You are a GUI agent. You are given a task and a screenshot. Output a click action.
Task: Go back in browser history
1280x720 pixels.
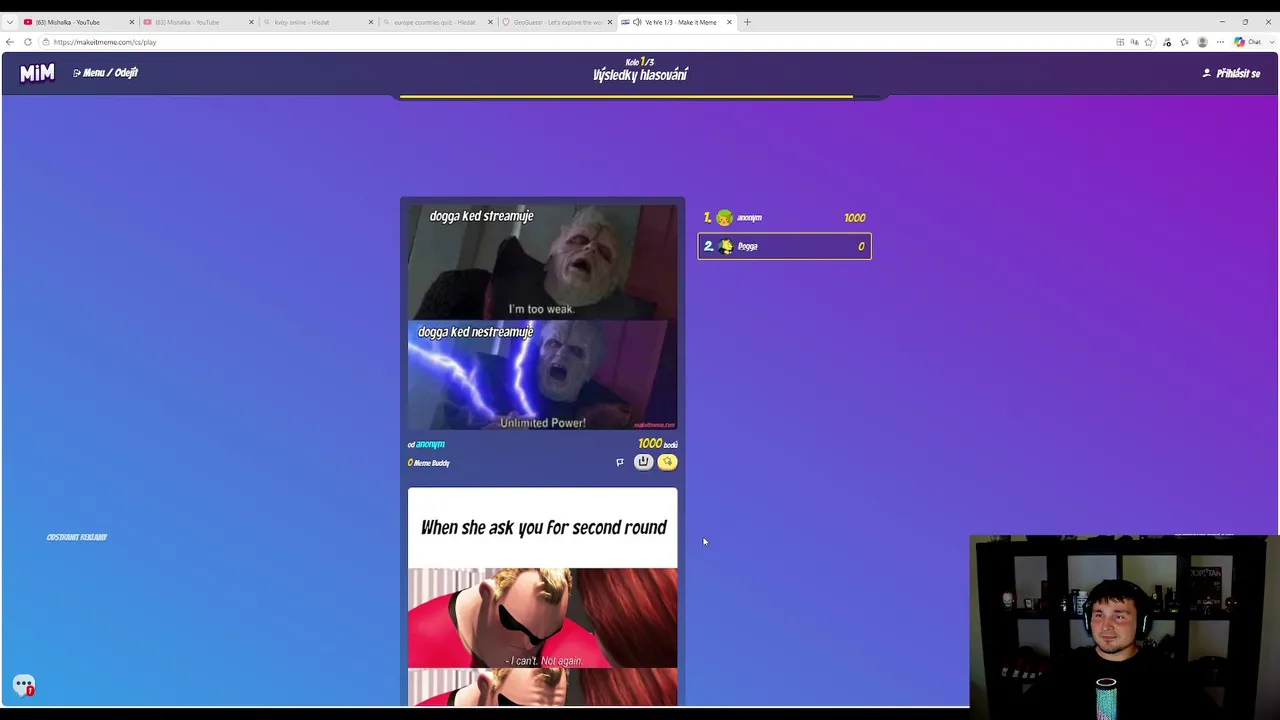[x=10, y=42]
